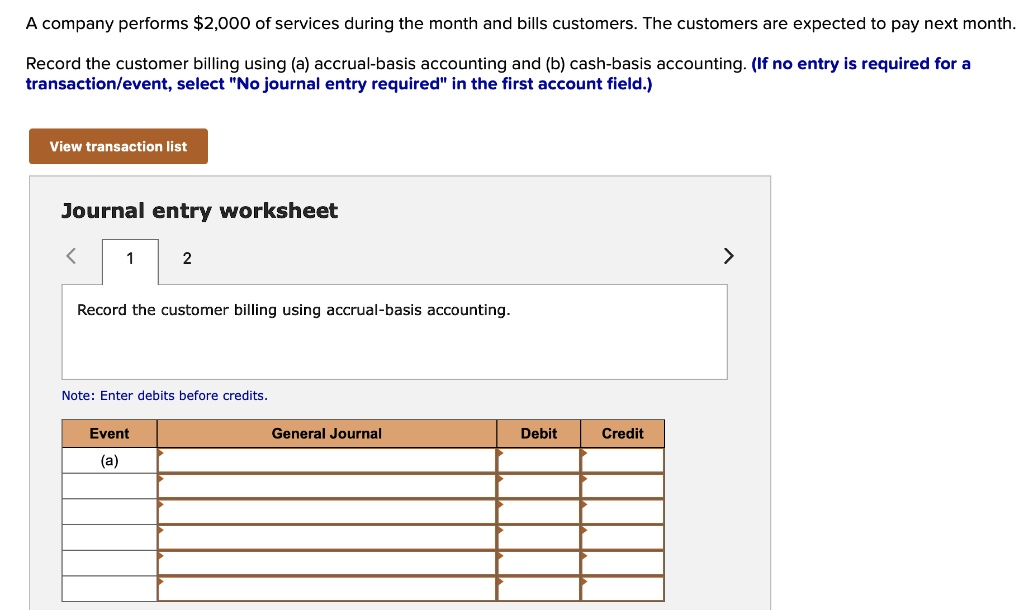
Task: Click the Event (a) cell
Action: point(109,460)
